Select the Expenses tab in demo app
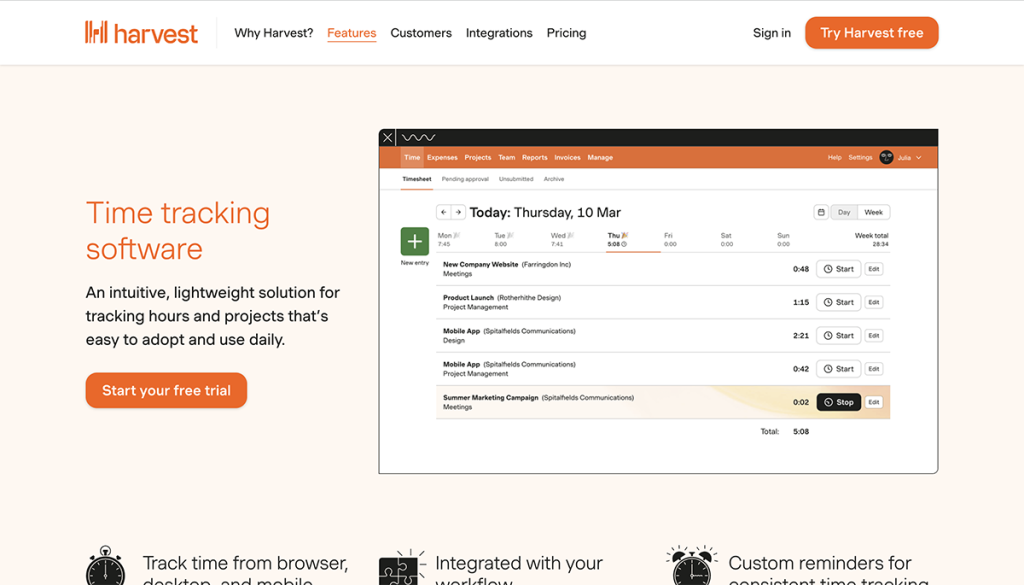Image resolution: width=1024 pixels, height=585 pixels. [442, 157]
